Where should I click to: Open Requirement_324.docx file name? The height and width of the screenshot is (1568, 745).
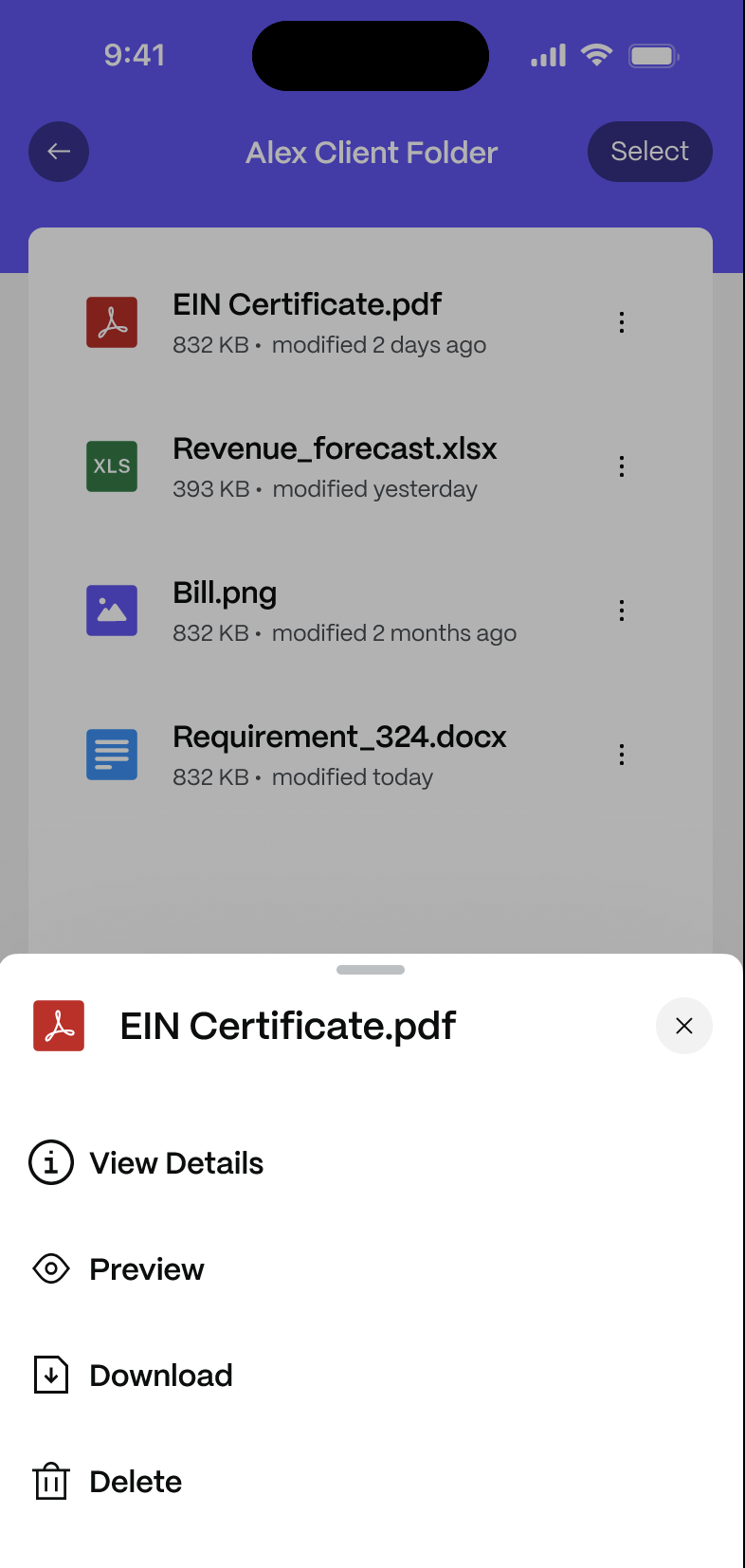pyautogui.click(x=339, y=737)
